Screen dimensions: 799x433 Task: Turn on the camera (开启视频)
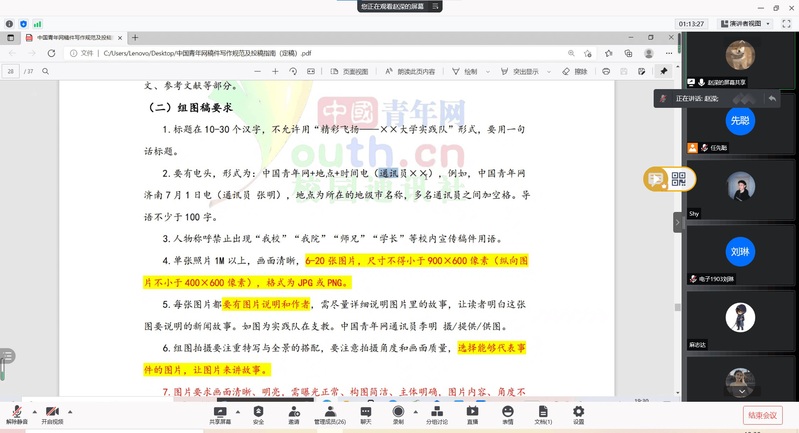[x=52, y=415]
